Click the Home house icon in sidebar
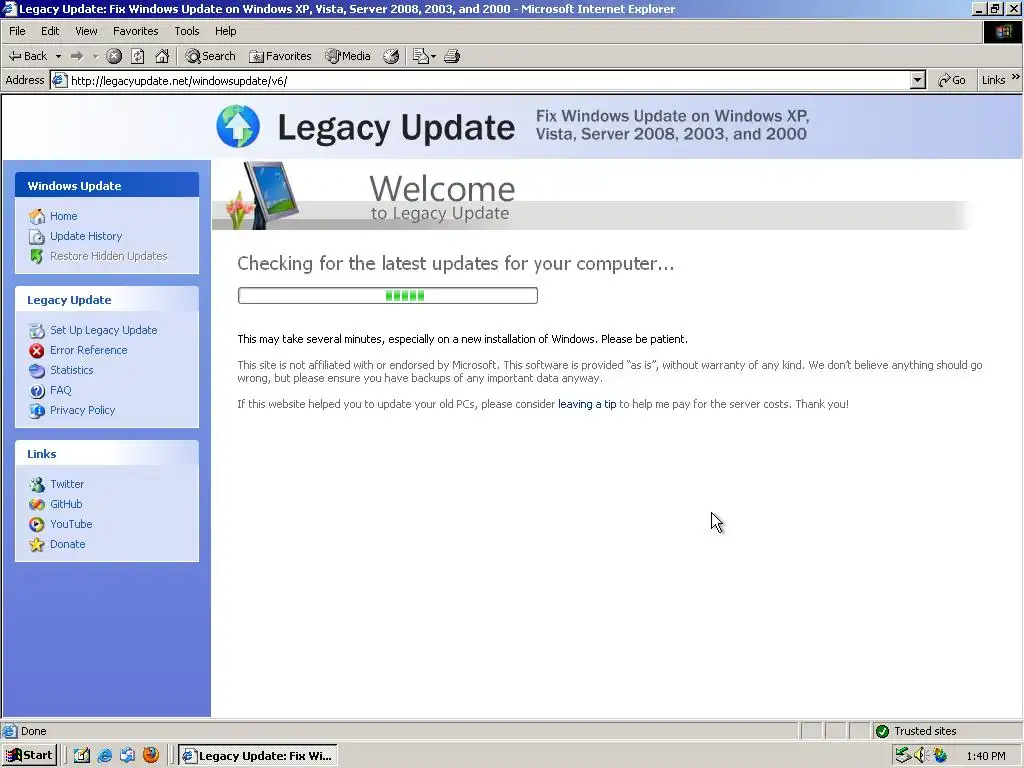Viewport: 1024px width, 768px height. coord(37,216)
